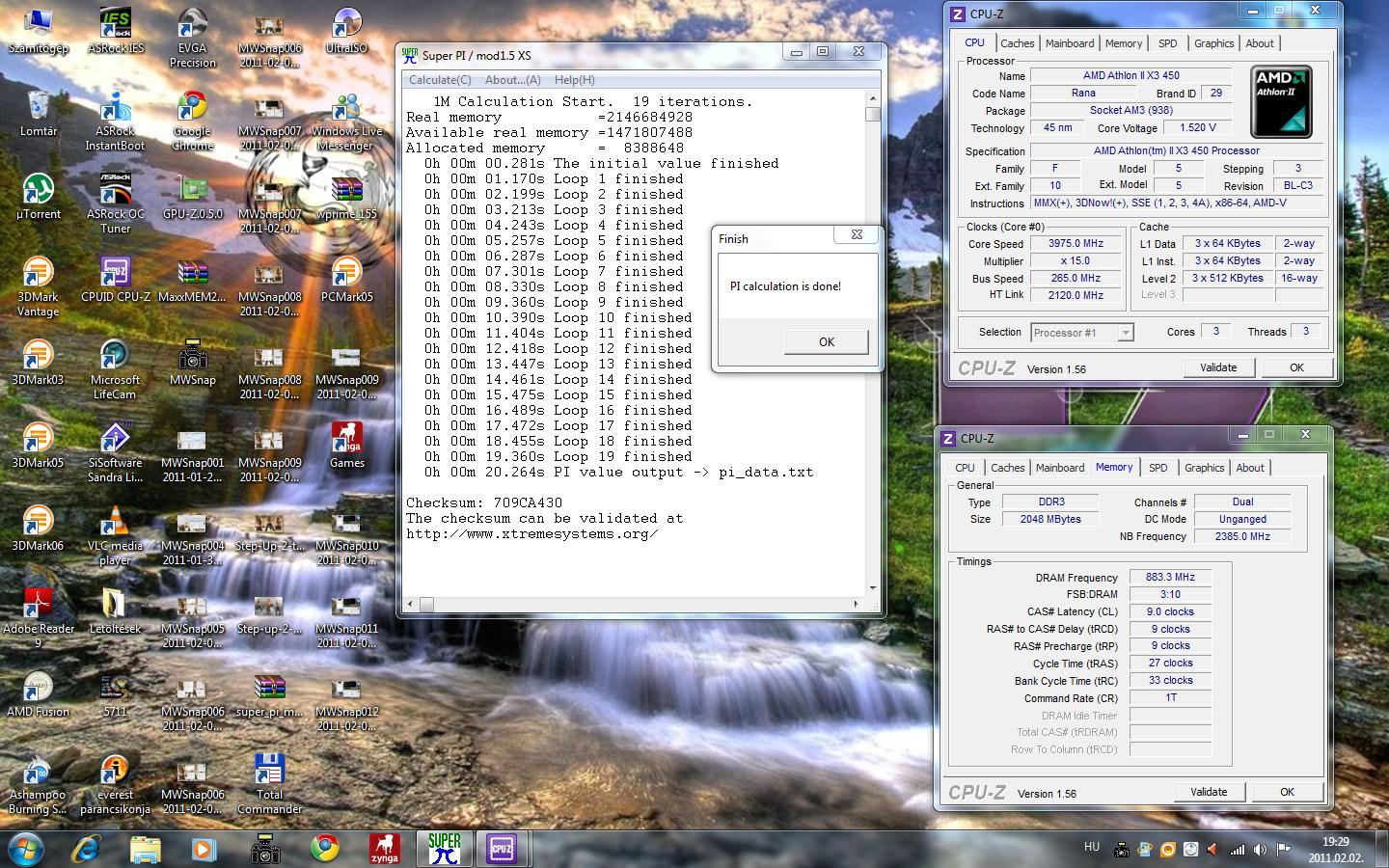This screenshot has height=868, width=1389.
Task: Open µTorrent desktop shortcut
Action: point(38,197)
